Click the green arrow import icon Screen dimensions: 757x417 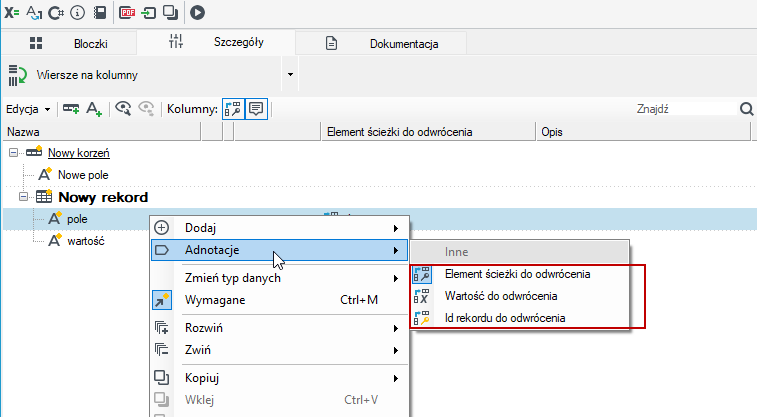(148, 13)
